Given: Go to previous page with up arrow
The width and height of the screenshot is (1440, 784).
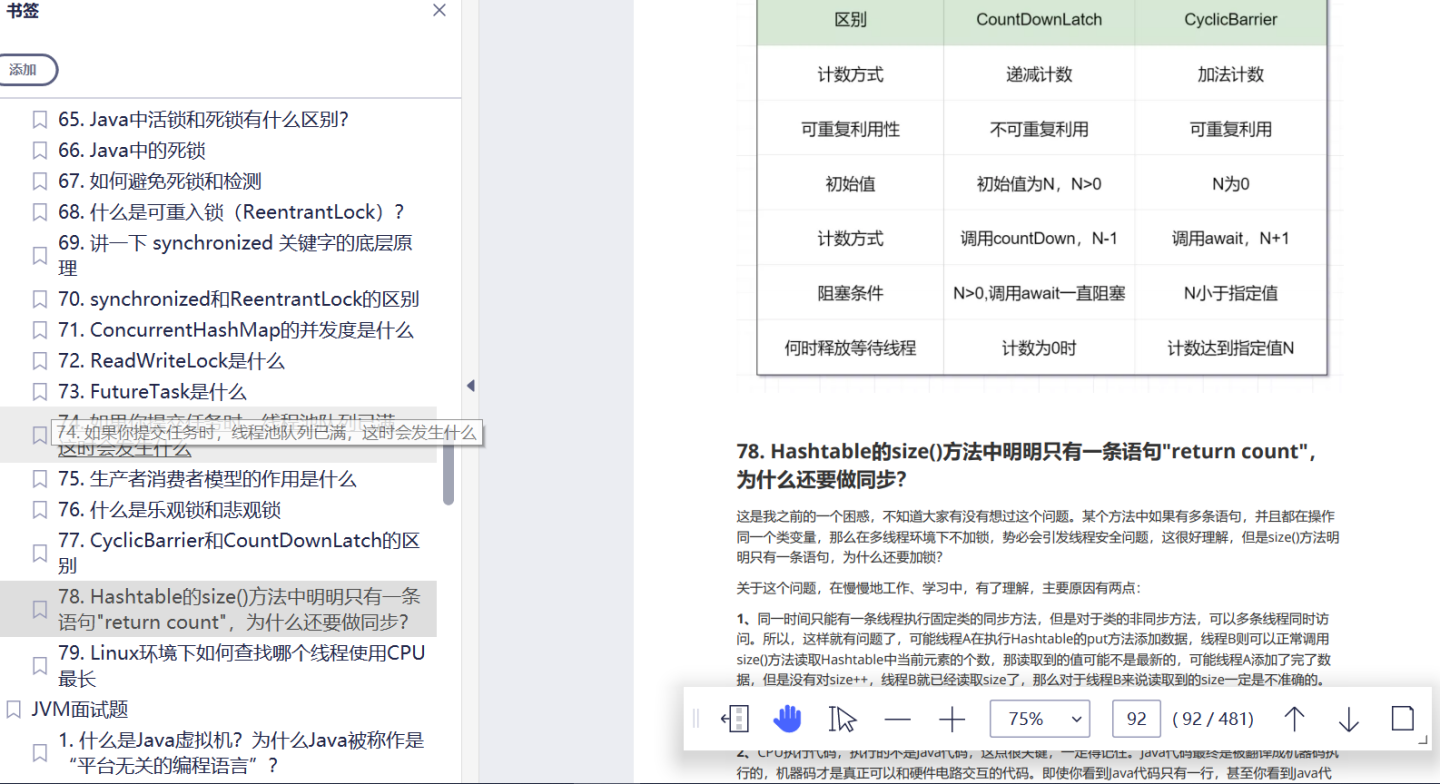Looking at the screenshot, I should tap(1293, 718).
